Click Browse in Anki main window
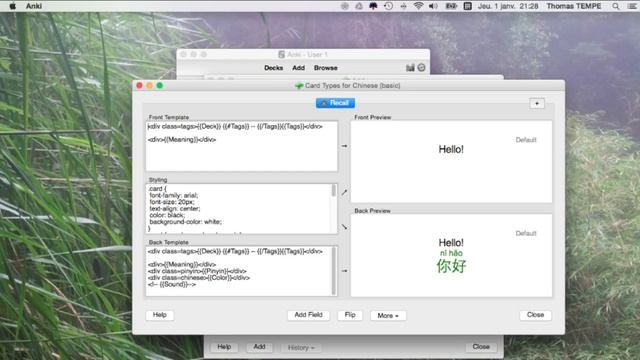Image resolution: width=640 pixels, height=360 pixels. pos(326,68)
